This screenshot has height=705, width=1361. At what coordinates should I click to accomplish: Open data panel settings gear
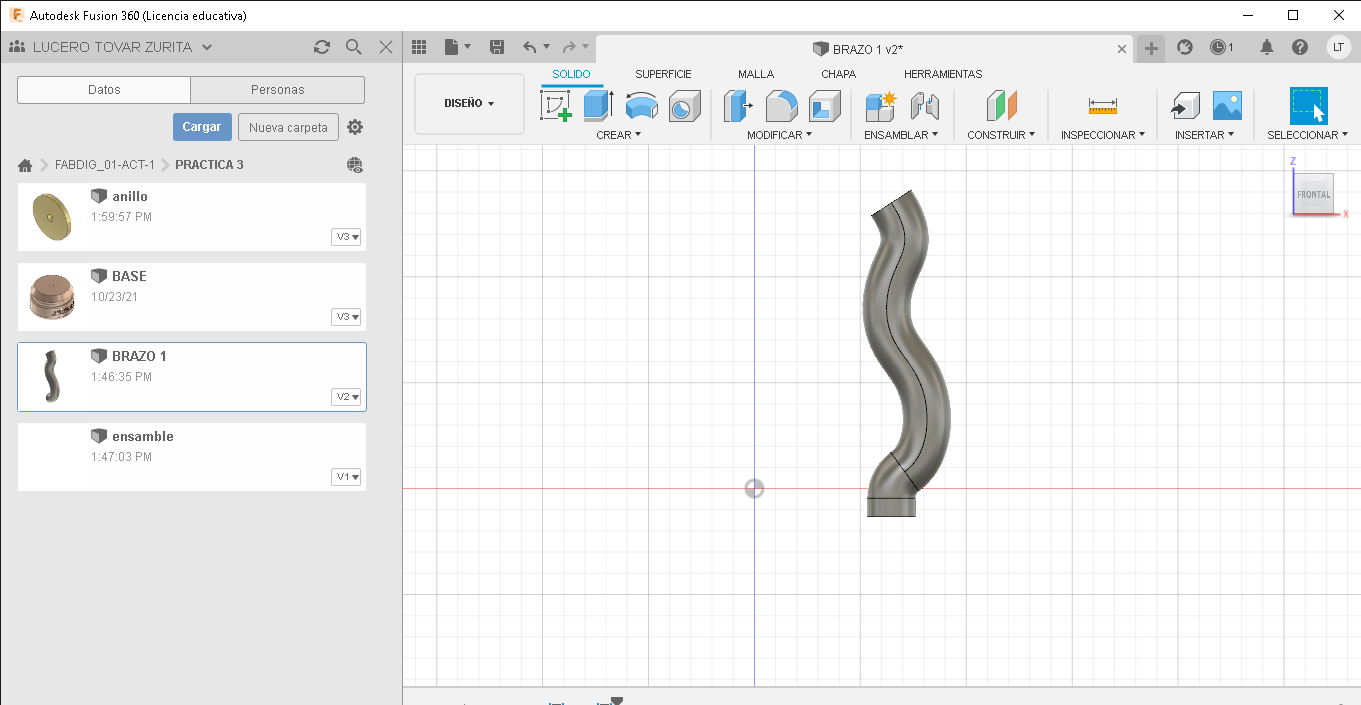click(355, 127)
